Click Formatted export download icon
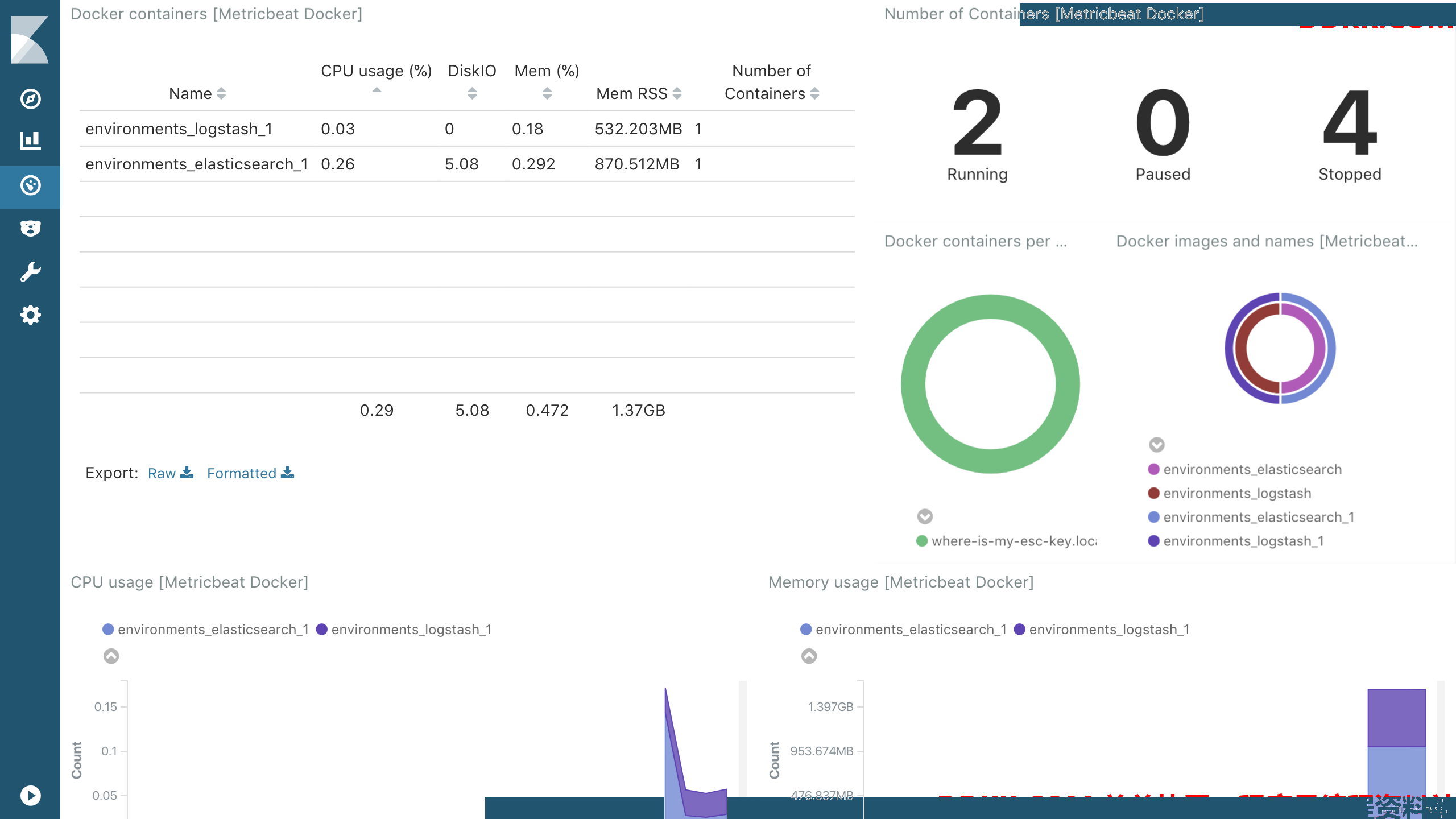This screenshot has width=1456, height=819. 287,473
